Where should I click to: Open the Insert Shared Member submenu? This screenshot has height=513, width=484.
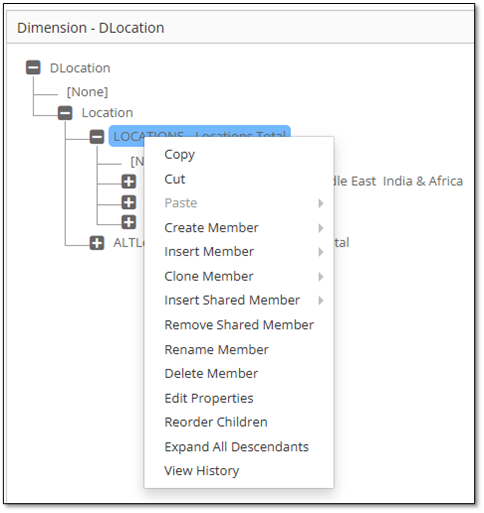click(239, 300)
